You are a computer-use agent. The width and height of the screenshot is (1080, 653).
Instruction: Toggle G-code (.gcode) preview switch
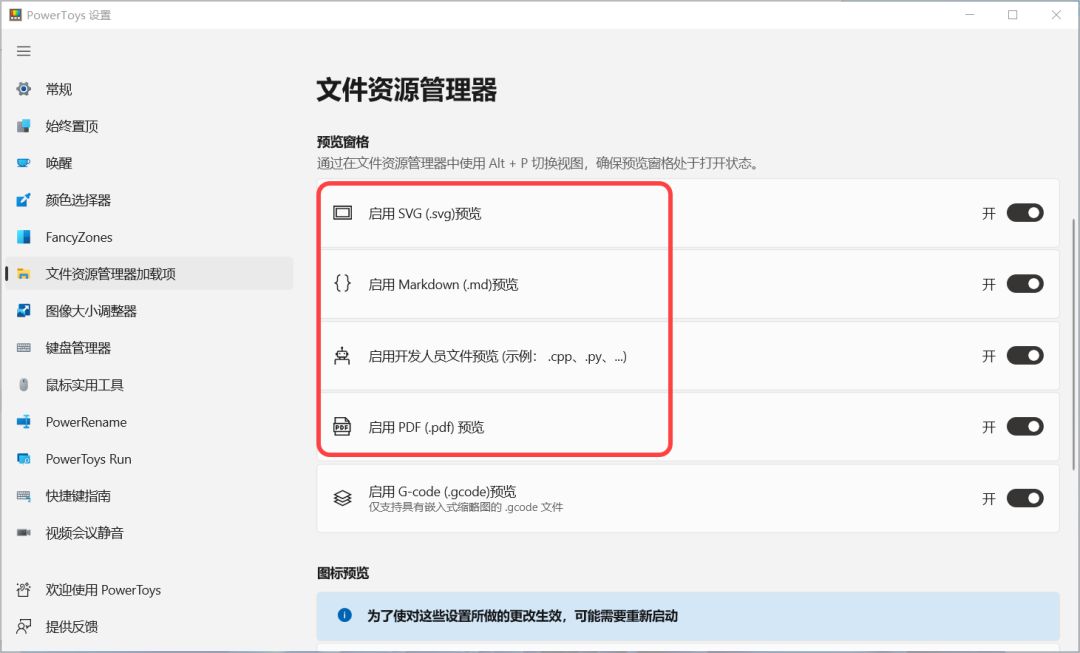(1025, 498)
